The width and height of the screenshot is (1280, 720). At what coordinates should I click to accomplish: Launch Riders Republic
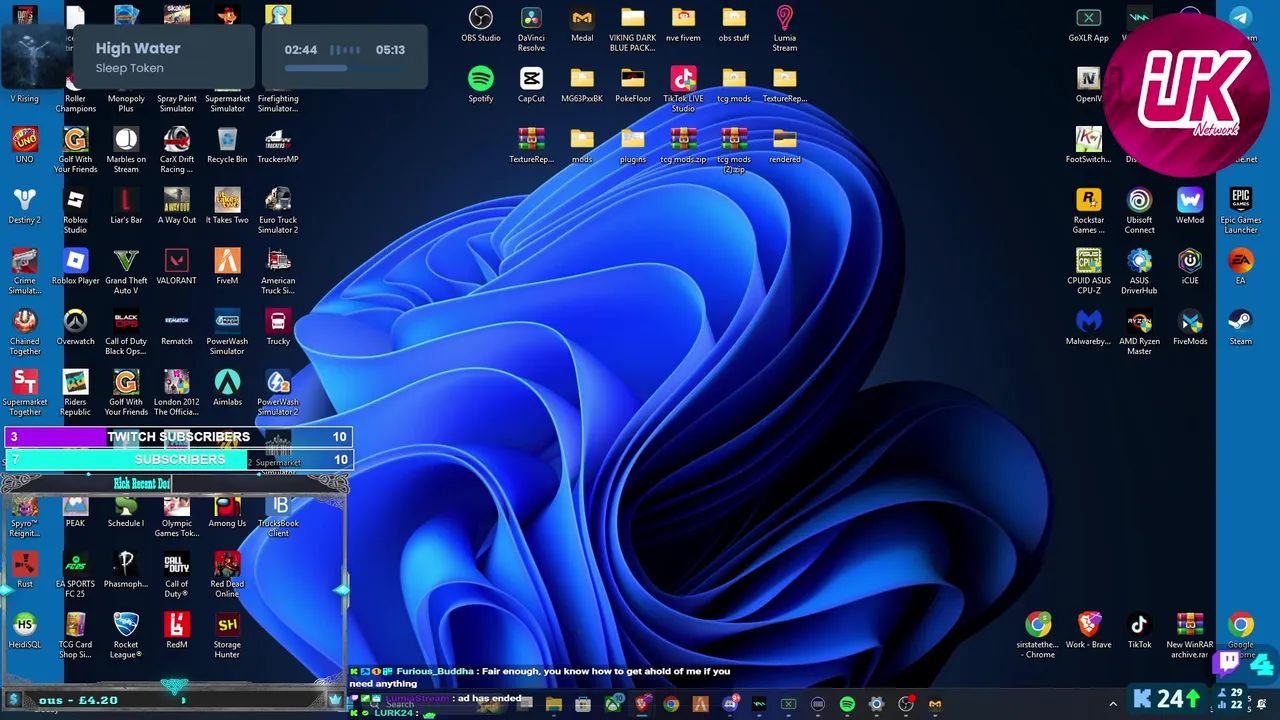coord(75,393)
